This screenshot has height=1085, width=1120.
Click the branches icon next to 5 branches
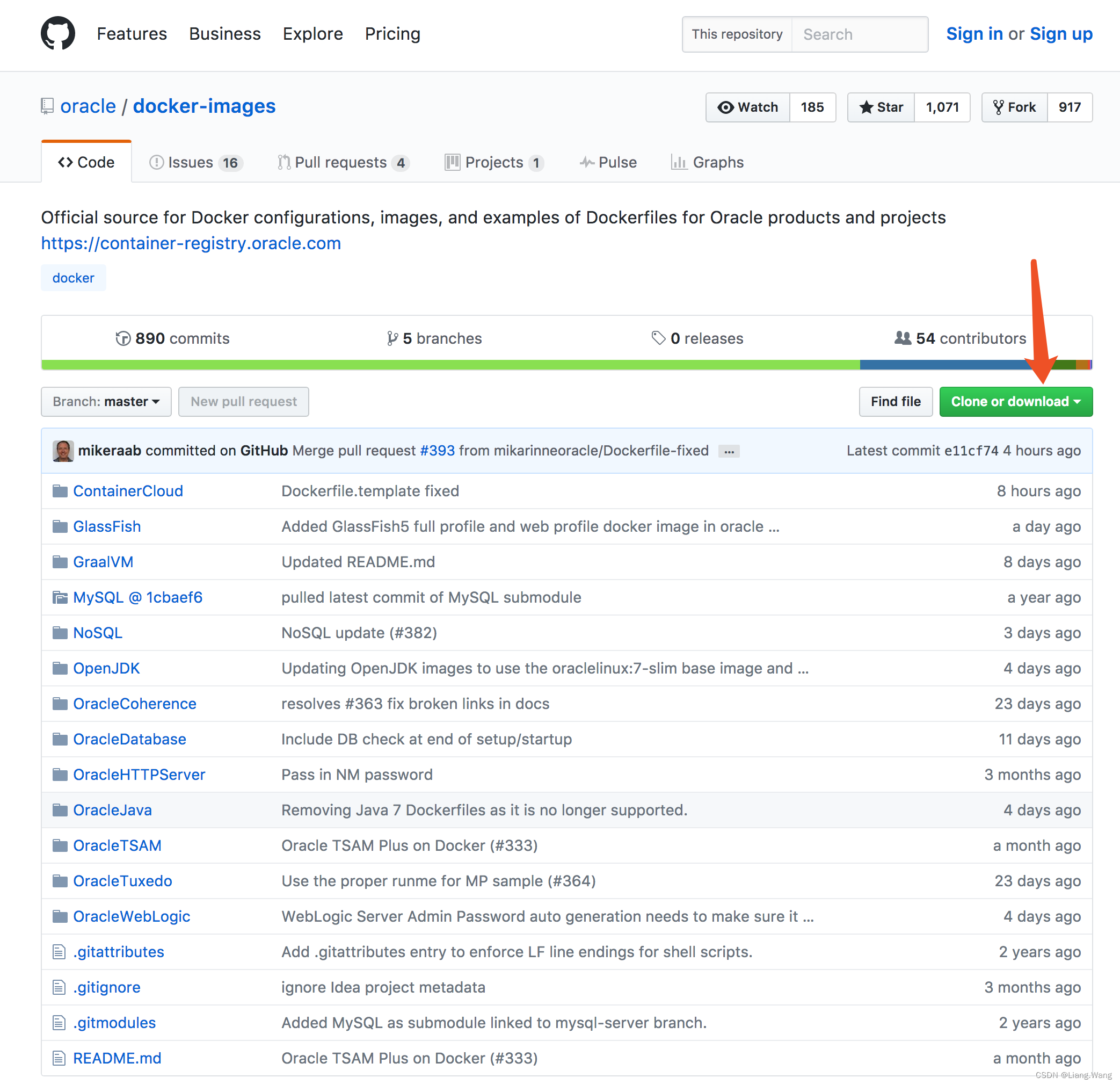click(391, 338)
